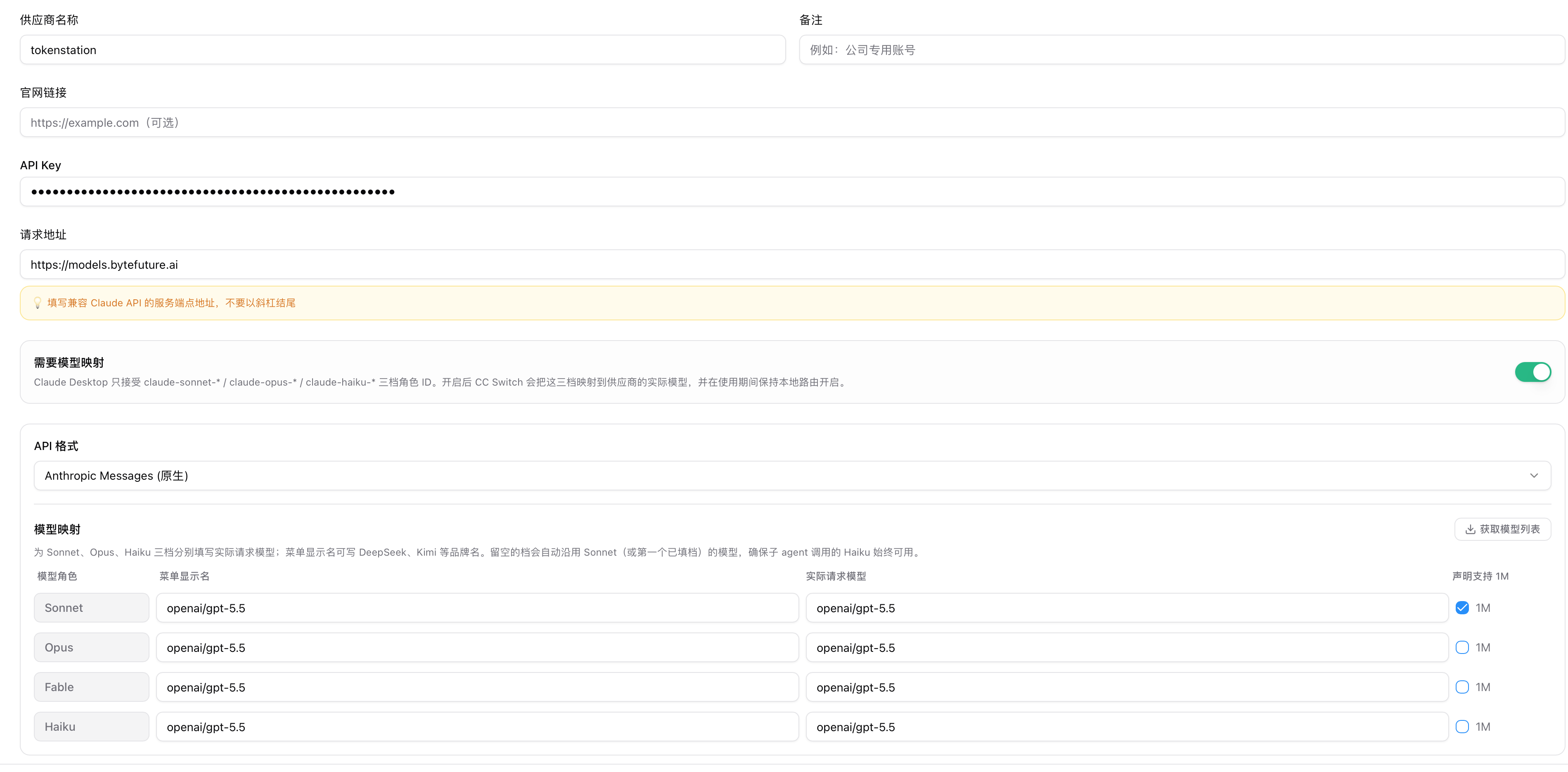
Task: Enable the Fable 1M checkbox
Action: 1462,687
